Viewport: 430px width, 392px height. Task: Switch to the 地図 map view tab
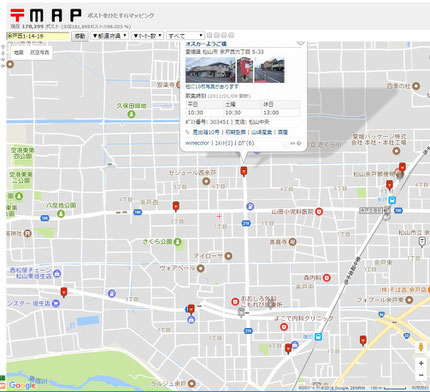(19, 53)
